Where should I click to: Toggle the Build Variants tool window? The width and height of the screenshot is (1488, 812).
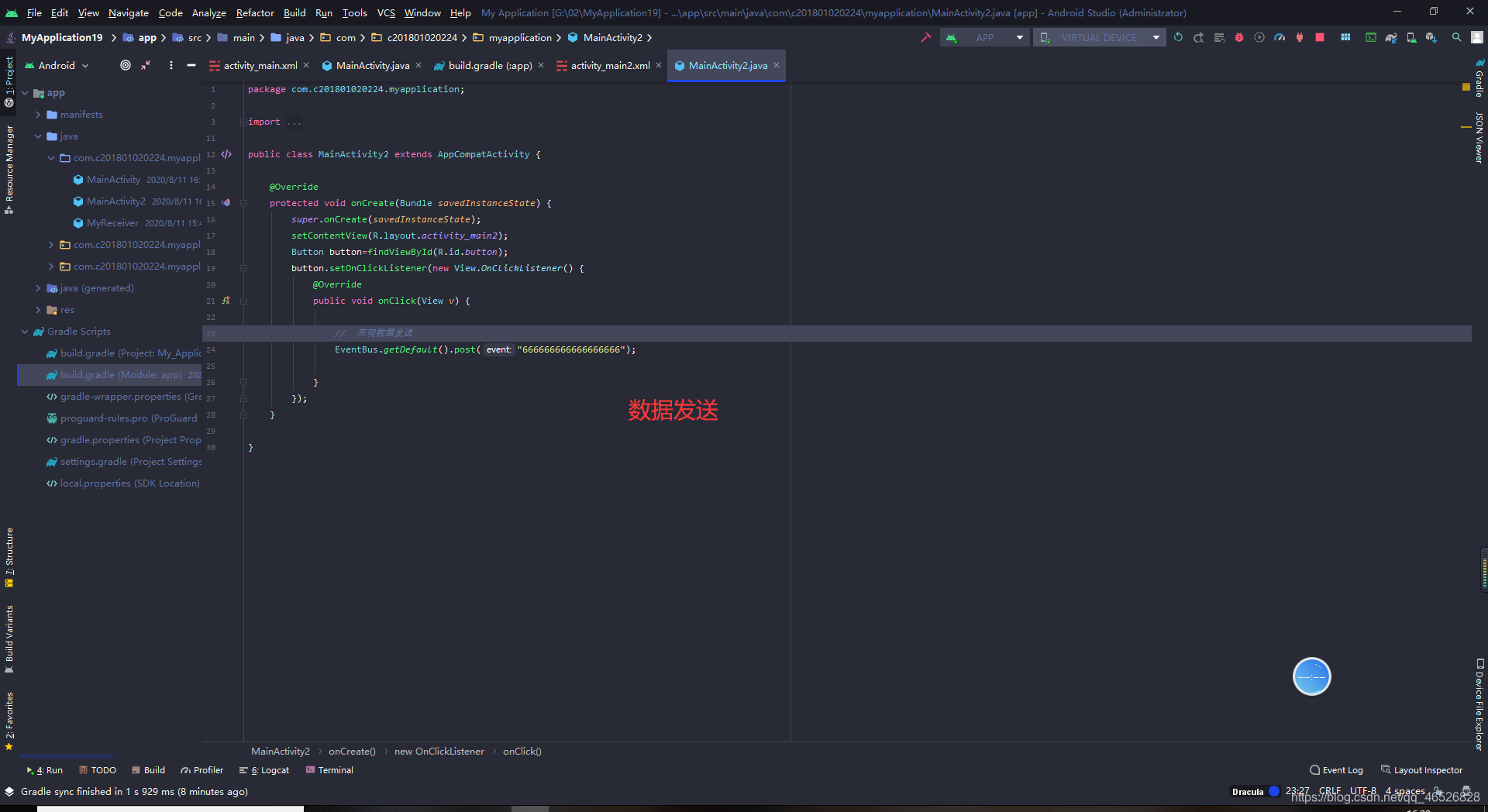click(9, 638)
